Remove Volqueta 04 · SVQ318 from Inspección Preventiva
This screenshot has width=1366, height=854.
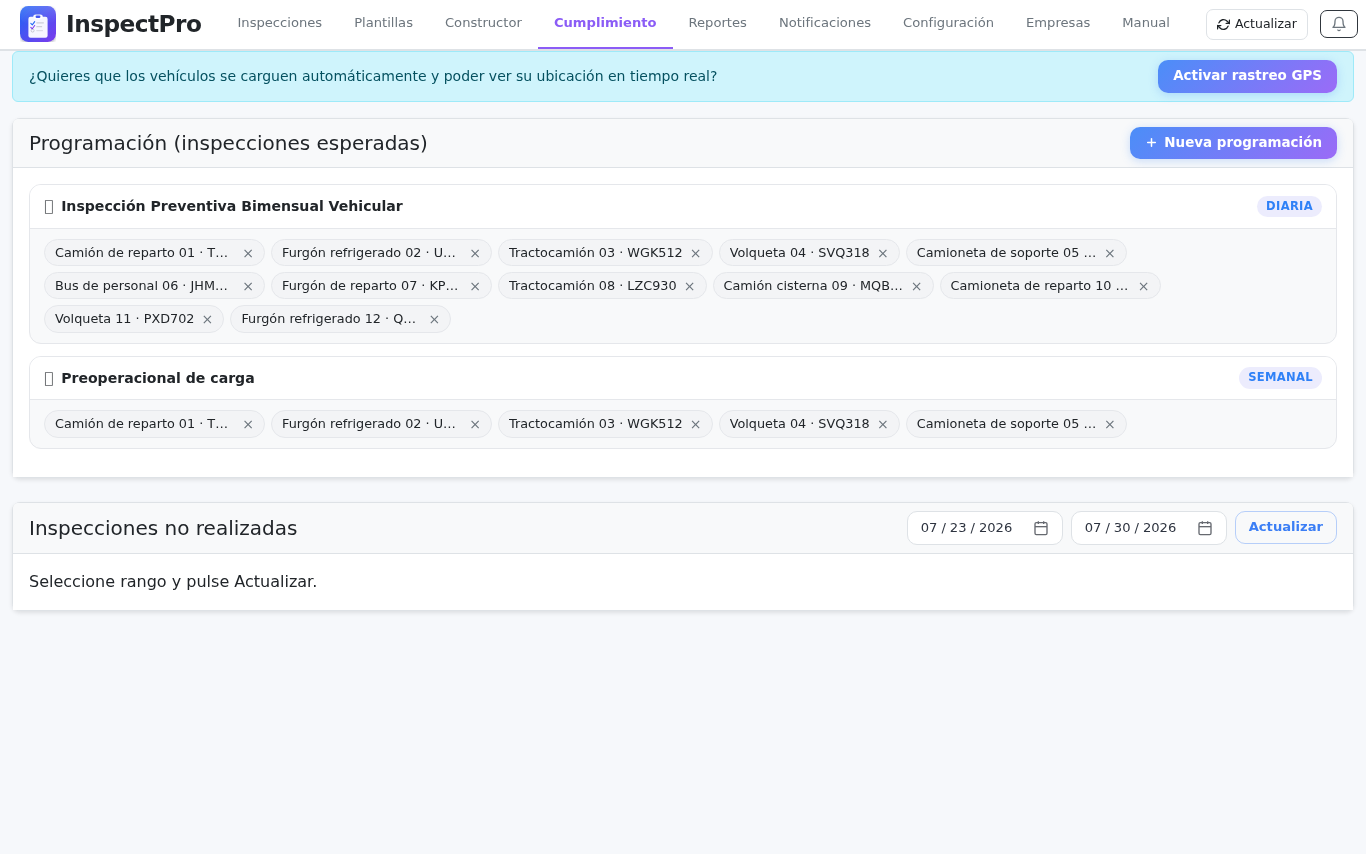[x=883, y=253]
